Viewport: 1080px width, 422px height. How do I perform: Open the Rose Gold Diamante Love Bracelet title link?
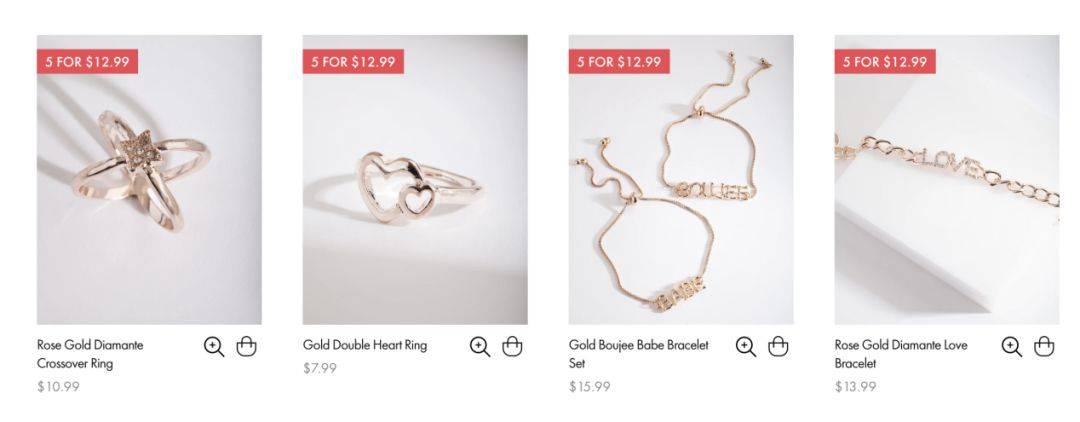[x=901, y=354]
